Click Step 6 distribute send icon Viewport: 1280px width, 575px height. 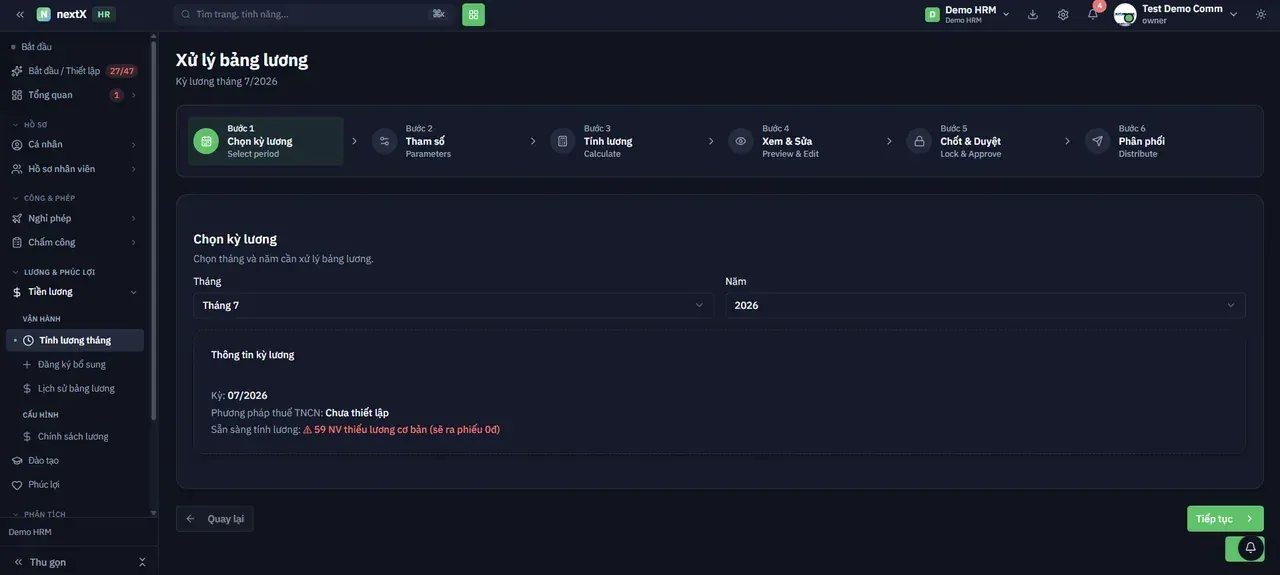(x=1098, y=141)
